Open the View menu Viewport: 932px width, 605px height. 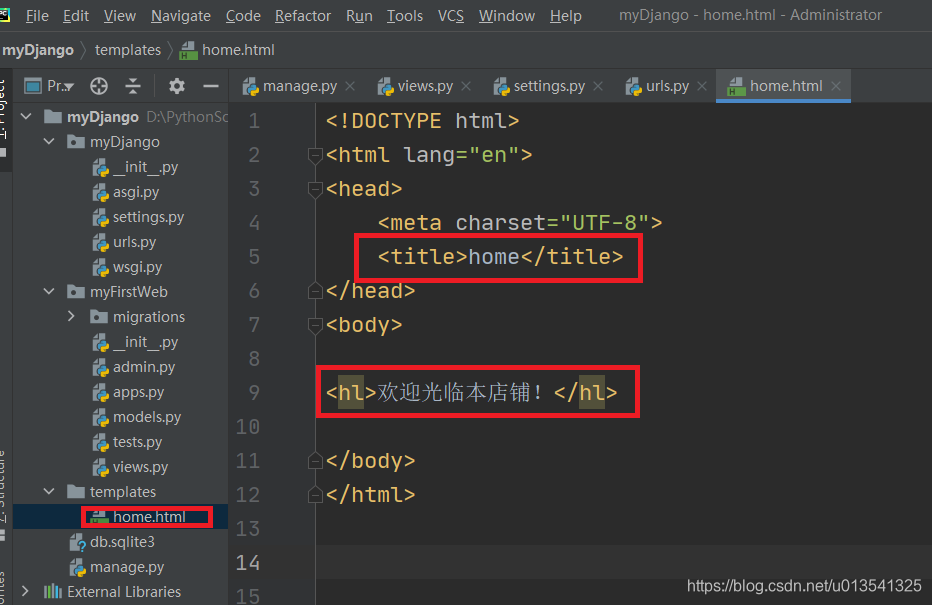click(x=119, y=16)
